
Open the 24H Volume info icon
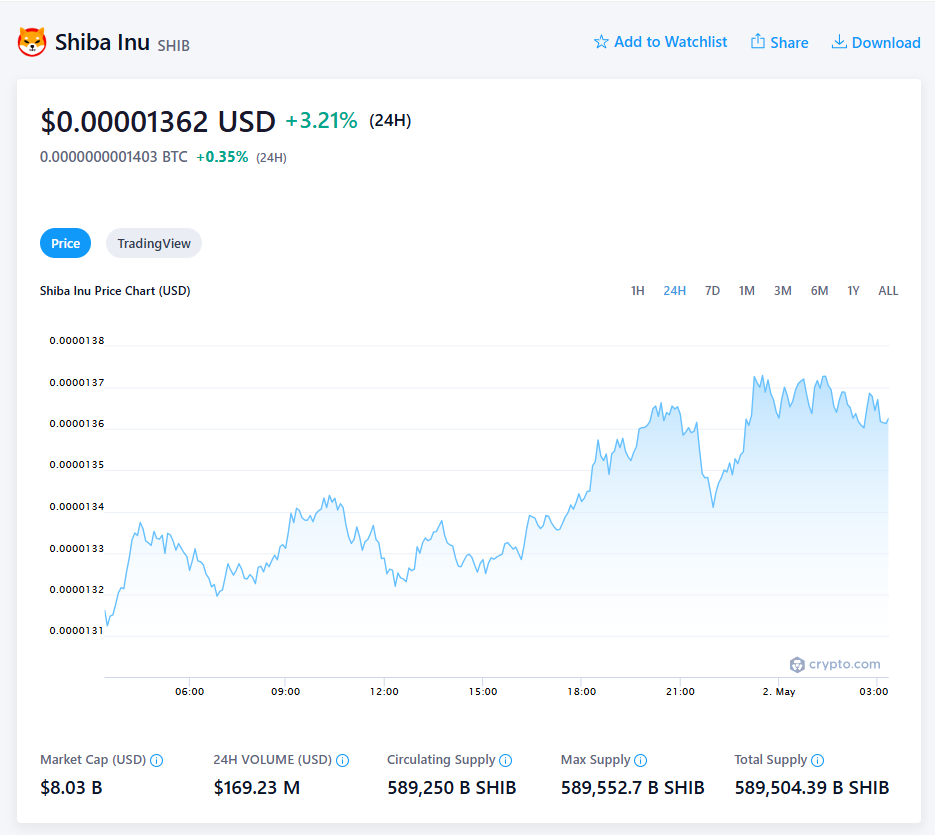(342, 760)
